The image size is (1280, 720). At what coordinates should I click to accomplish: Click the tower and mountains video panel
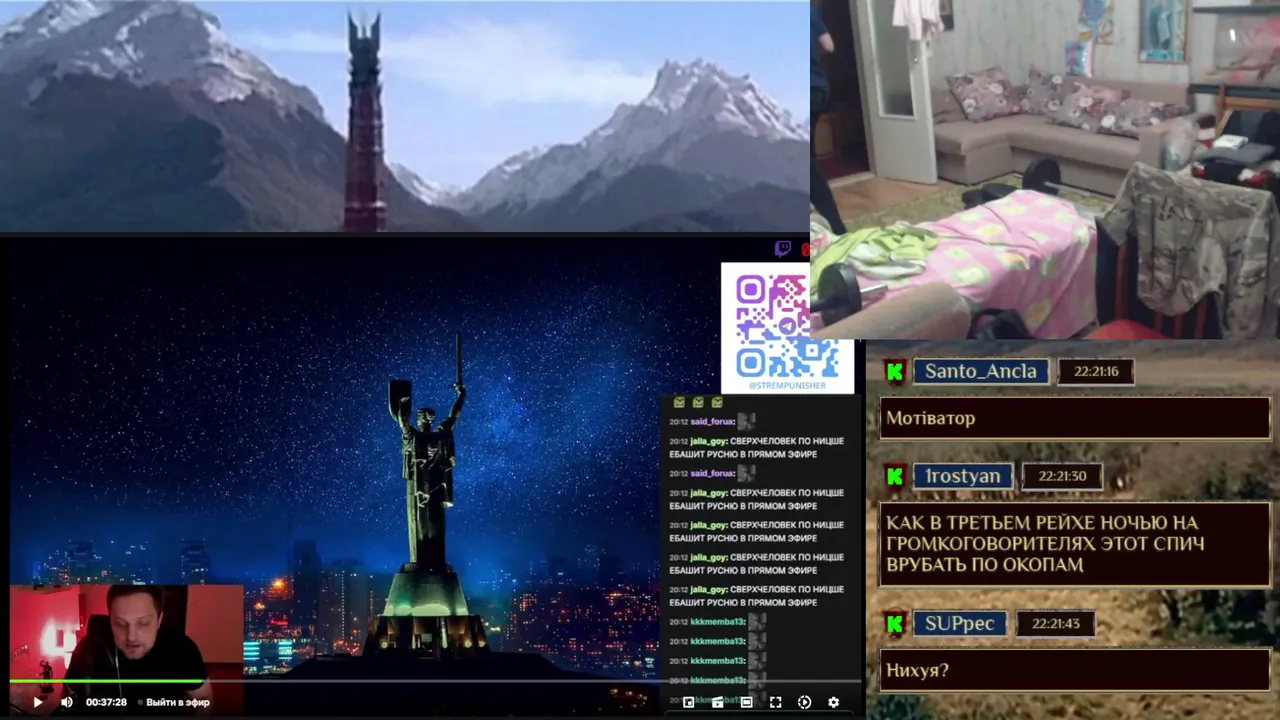(x=404, y=116)
